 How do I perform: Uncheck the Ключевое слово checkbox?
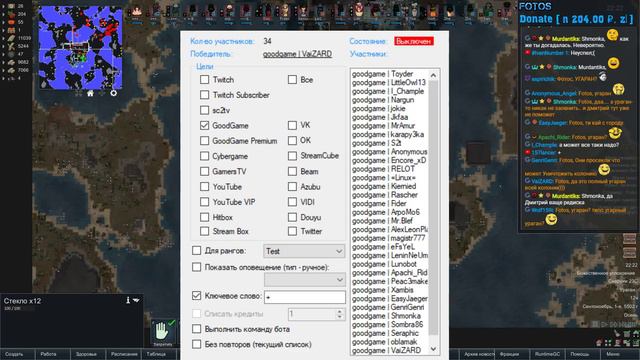196,296
